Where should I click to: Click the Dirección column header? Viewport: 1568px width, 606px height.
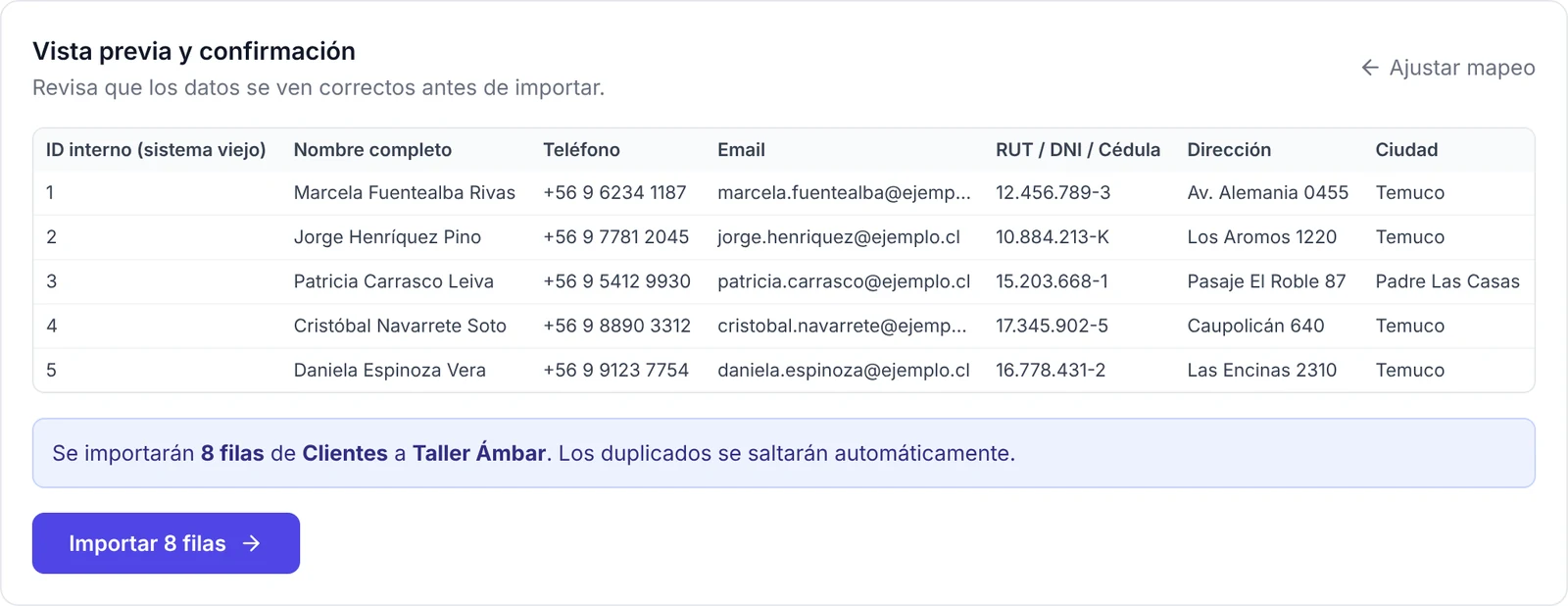pyautogui.click(x=1229, y=150)
